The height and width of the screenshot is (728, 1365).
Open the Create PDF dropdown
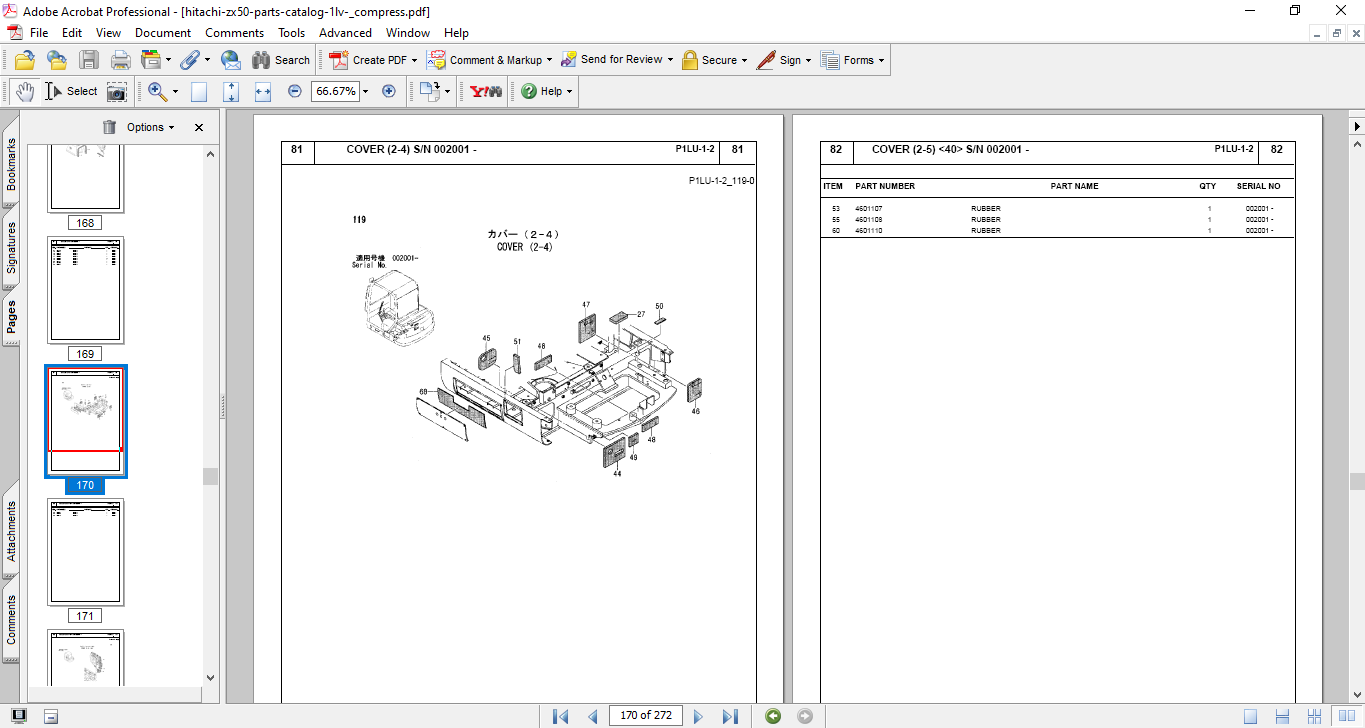coord(373,59)
